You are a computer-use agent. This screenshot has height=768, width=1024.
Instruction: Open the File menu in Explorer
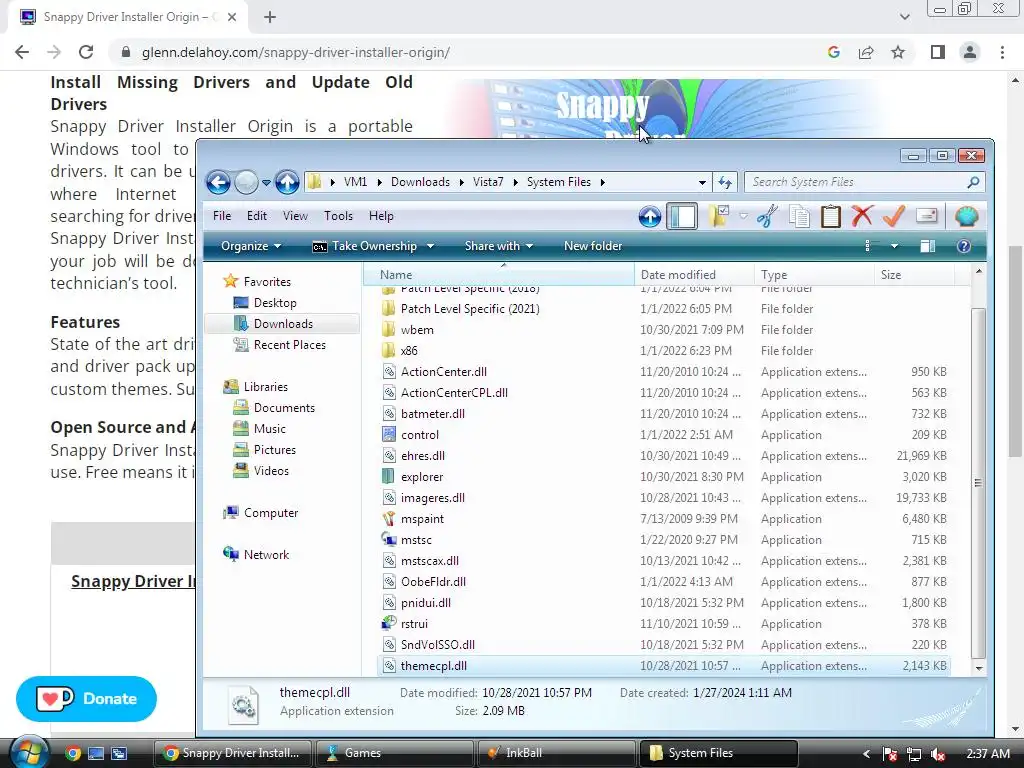[x=222, y=216]
